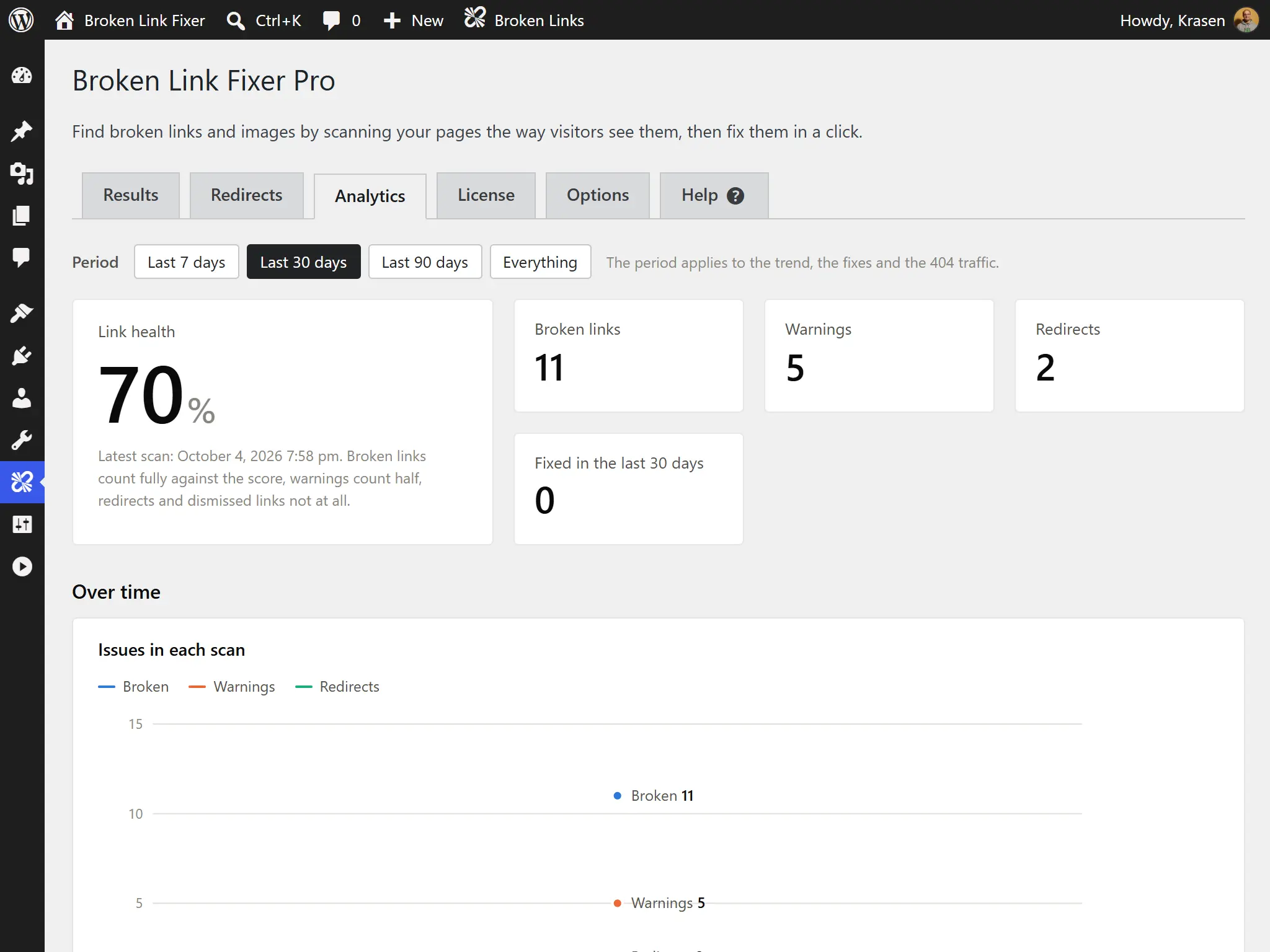
Task: Click the Redirects count 2 card
Action: (x=1130, y=356)
